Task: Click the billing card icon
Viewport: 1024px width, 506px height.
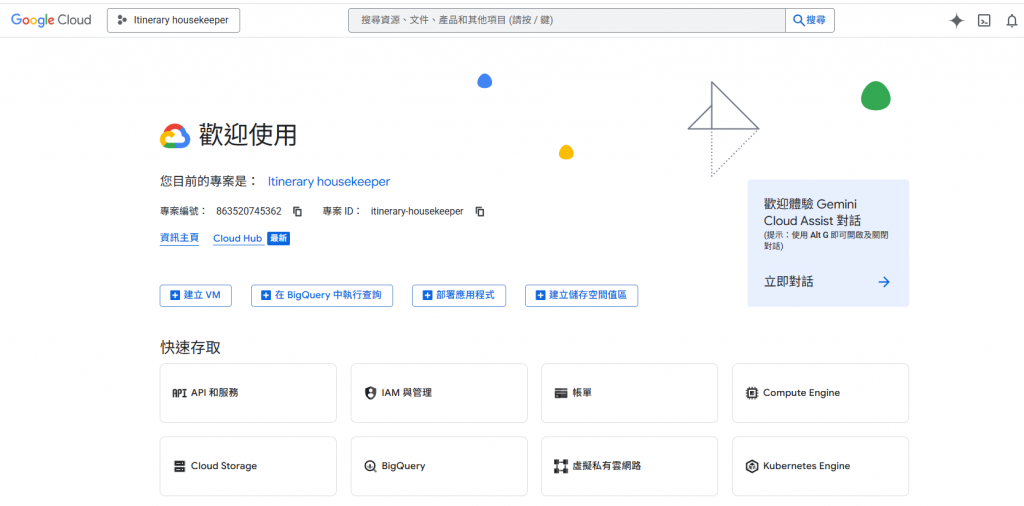Action: (561, 394)
